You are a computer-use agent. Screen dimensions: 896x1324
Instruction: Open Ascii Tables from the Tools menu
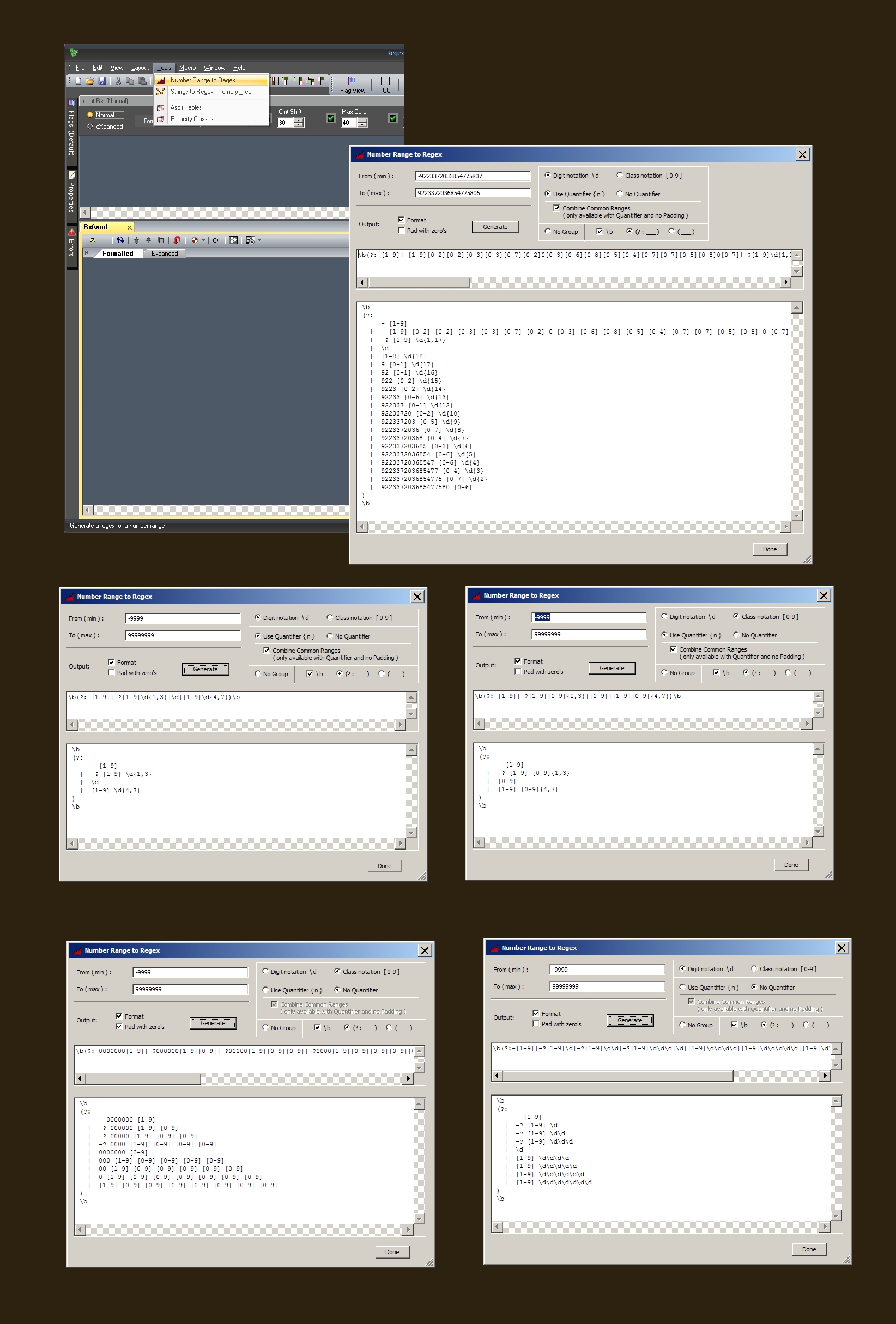186,107
